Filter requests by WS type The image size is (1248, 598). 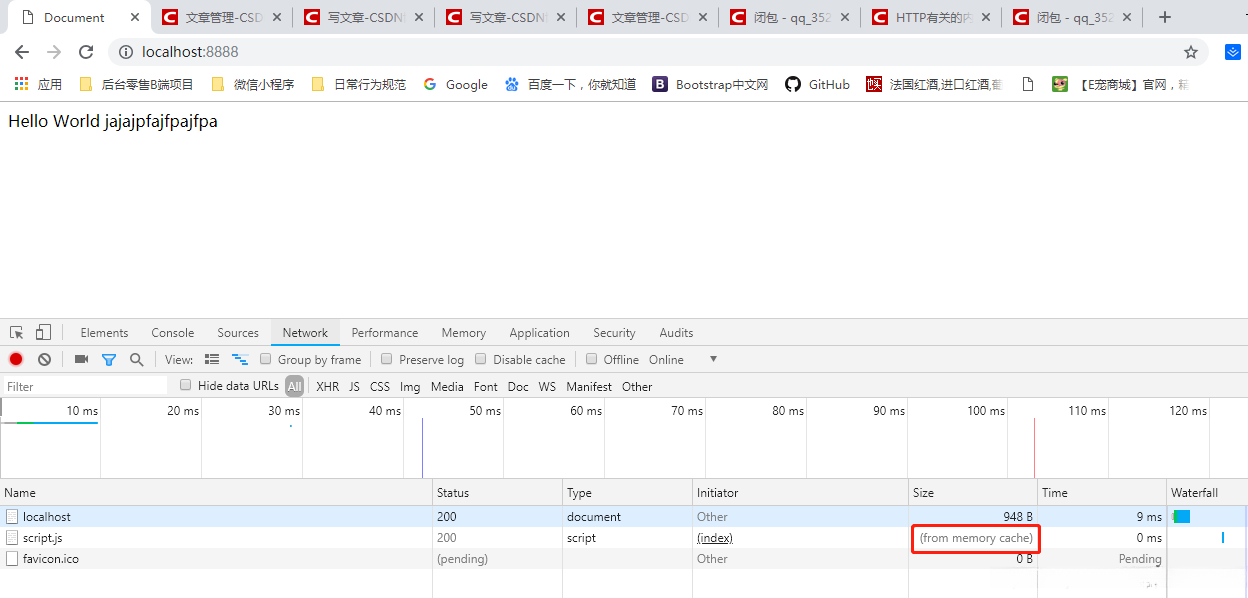point(547,387)
